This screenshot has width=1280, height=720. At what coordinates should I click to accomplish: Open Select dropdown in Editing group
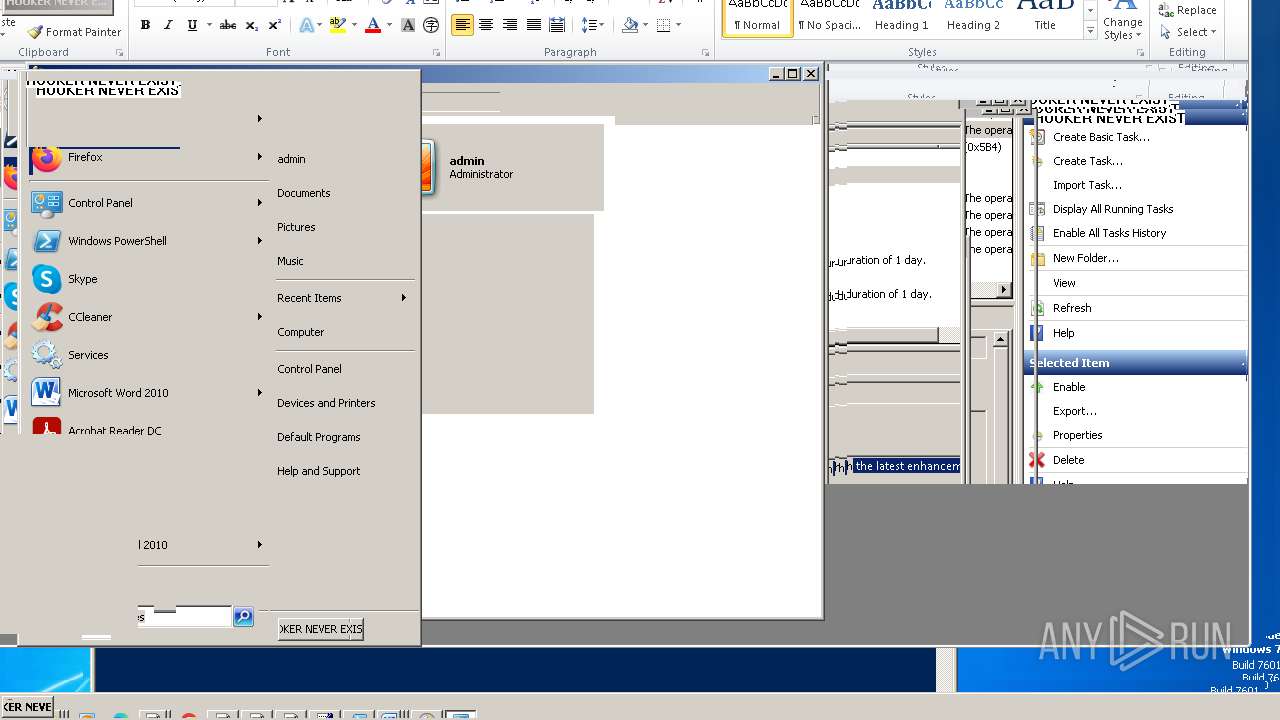pos(1188,32)
